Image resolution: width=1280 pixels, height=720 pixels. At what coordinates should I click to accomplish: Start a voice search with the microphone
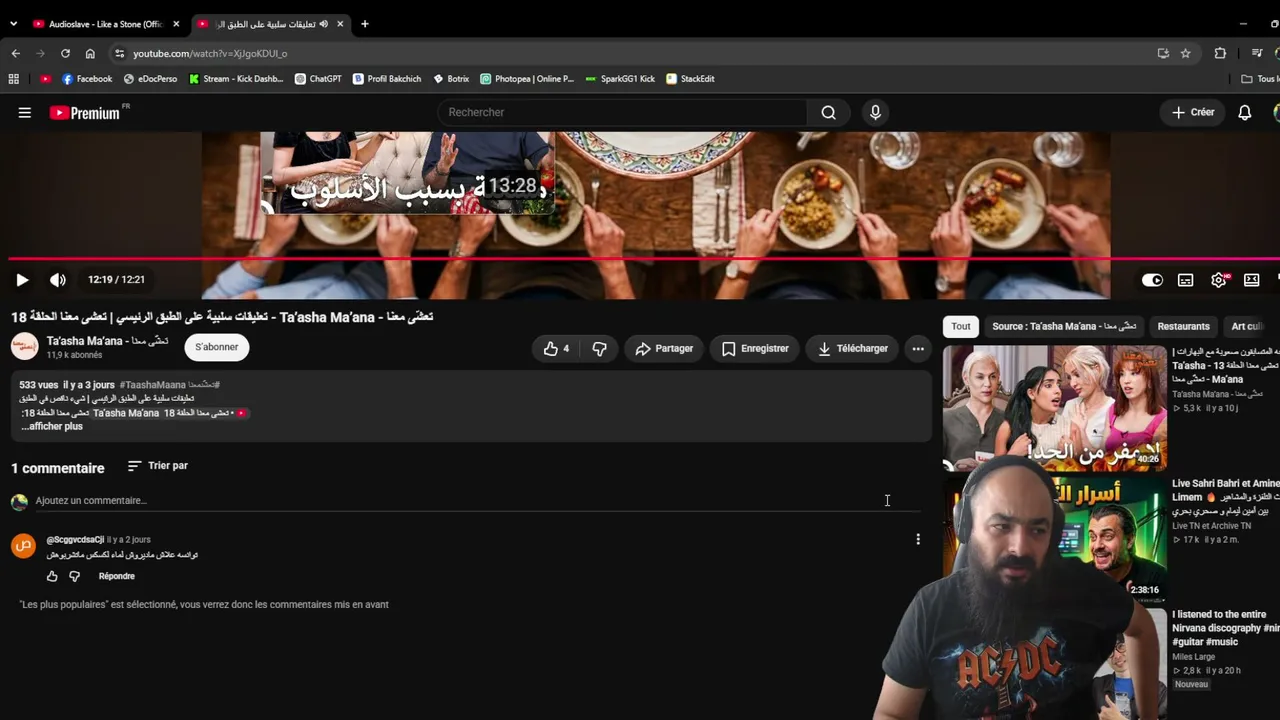point(875,112)
